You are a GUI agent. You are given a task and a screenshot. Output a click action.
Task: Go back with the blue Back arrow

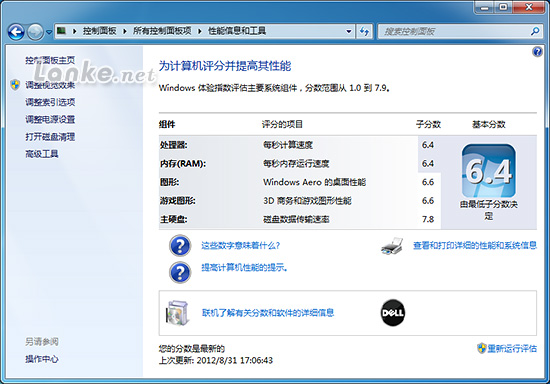(16, 32)
